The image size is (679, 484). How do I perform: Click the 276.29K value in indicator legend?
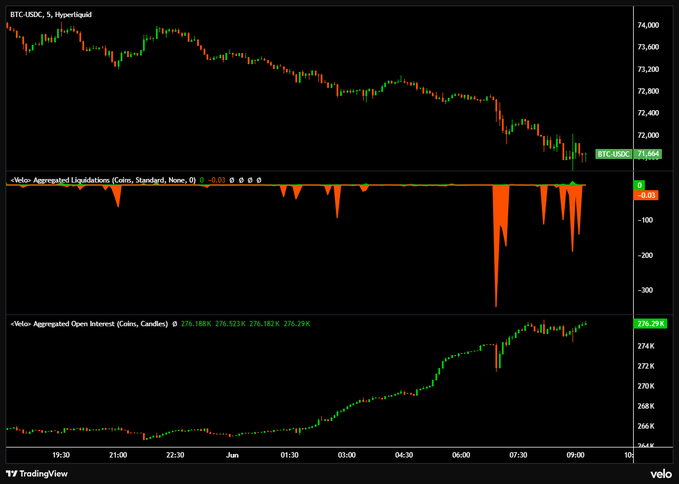(x=297, y=324)
